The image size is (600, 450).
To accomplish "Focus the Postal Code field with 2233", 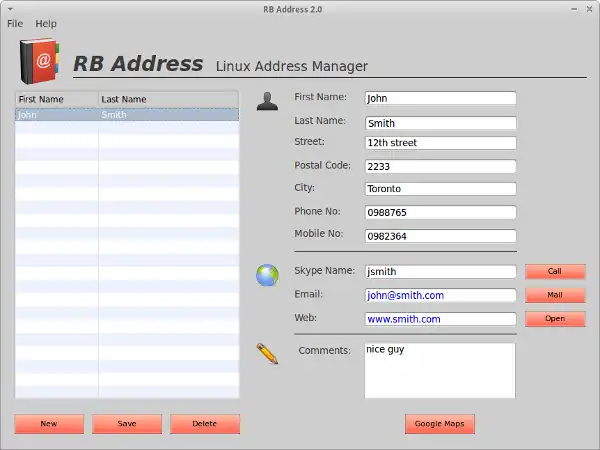I will pos(440,166).
